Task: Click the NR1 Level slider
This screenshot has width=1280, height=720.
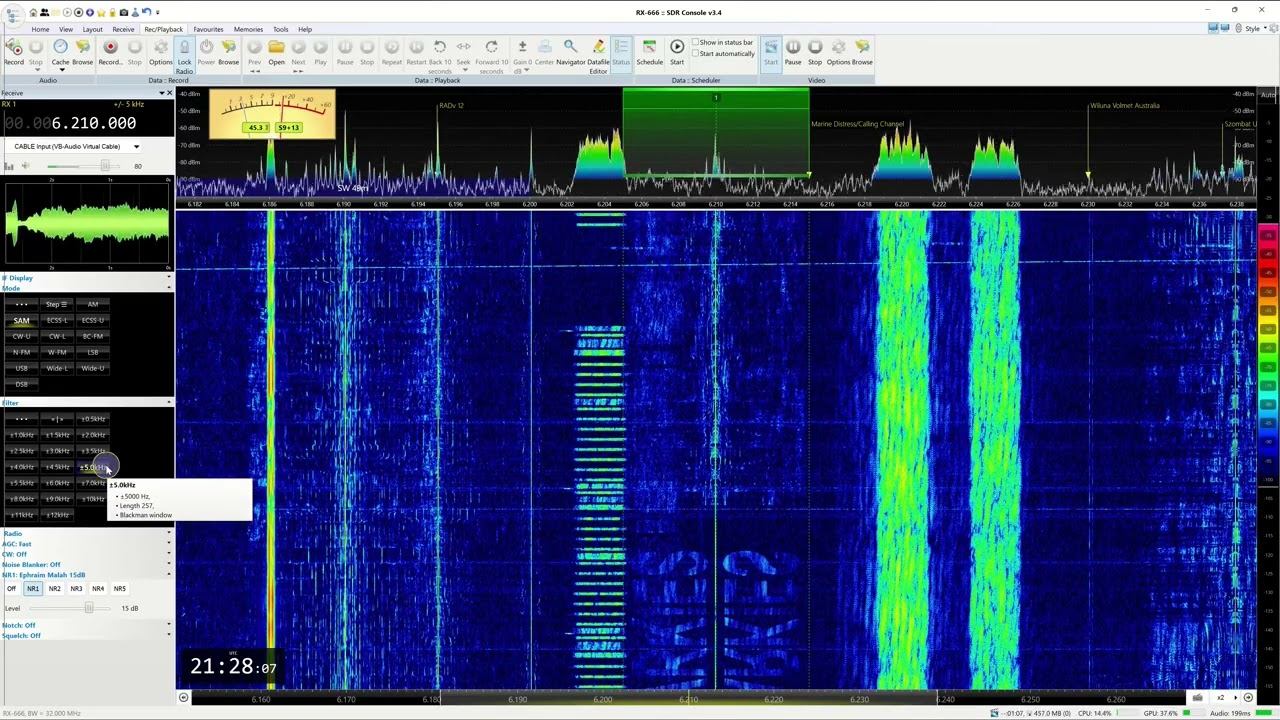Action: point(89,608)
